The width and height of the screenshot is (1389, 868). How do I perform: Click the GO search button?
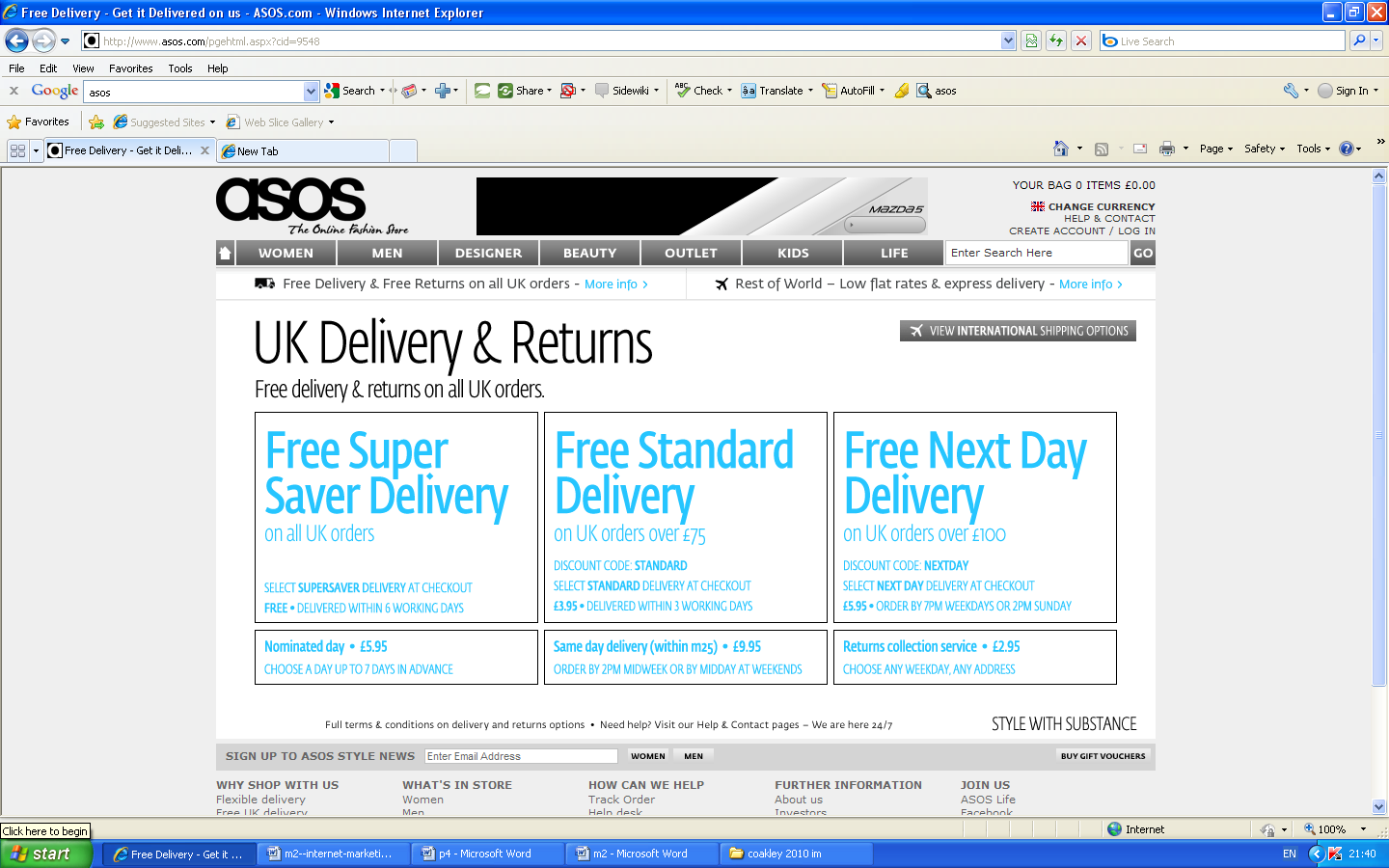(1143, 253)
